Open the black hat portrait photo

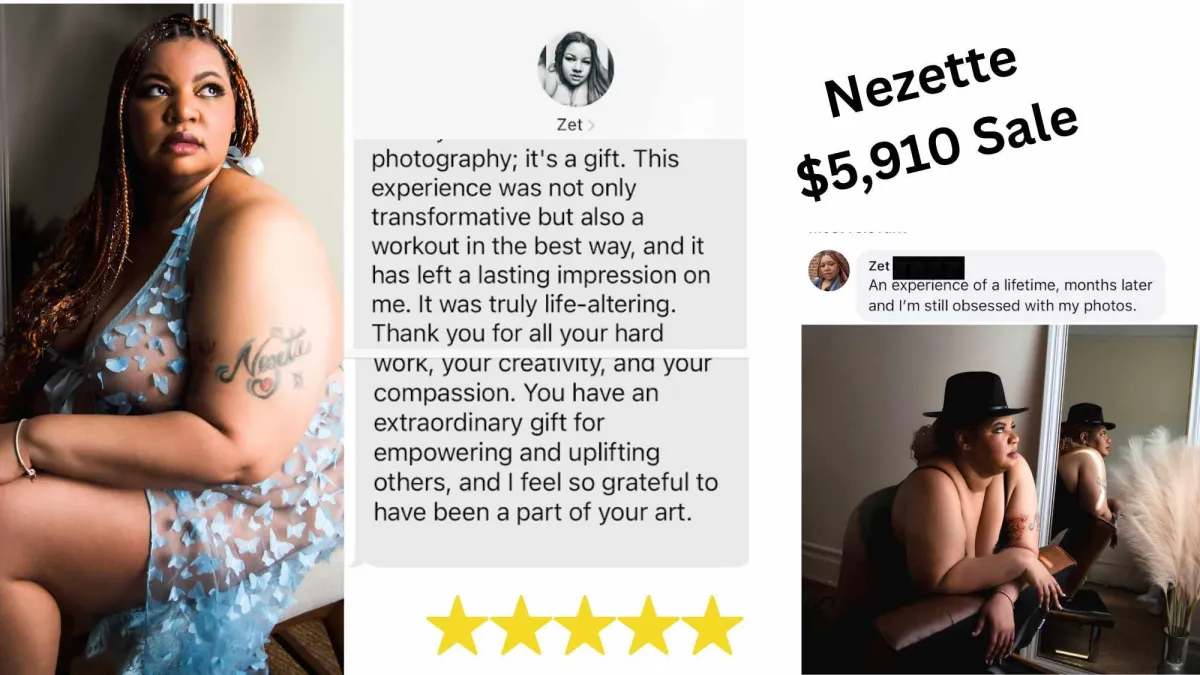[999, 499]
